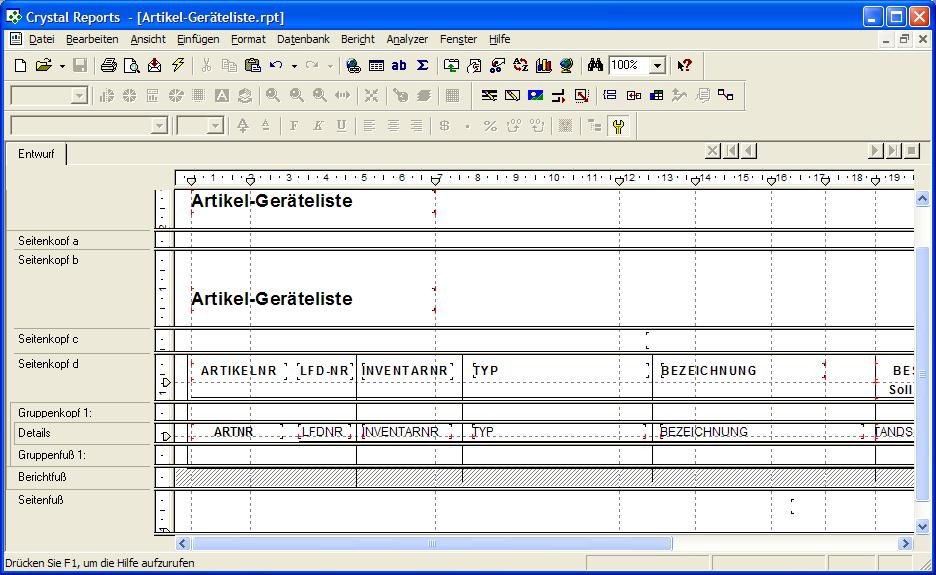Select the Insert Box tool icon
Image resolution: width=936 pixels, height=575 pixels.
pyautogui.click(x=512, y=96)
